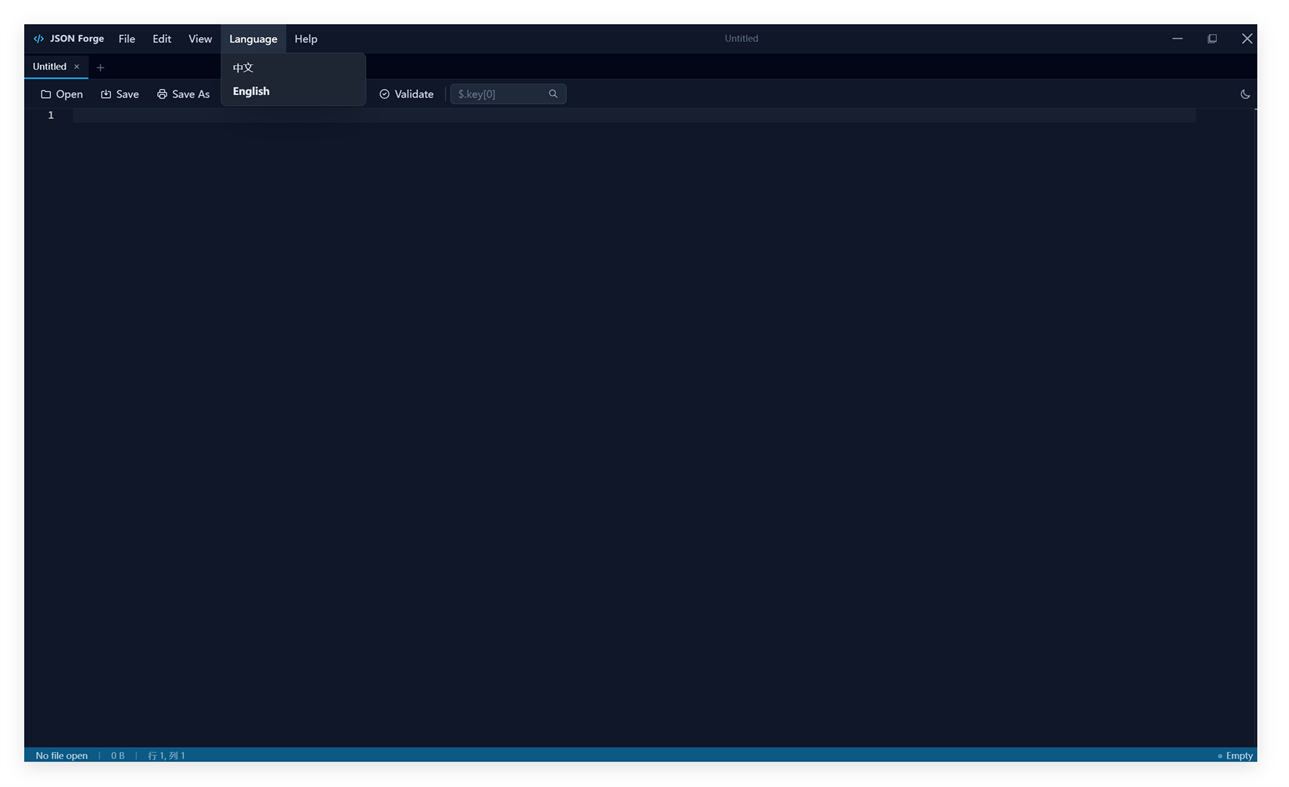1289x787 pixels.
Task: Close the JSON Forge window
Action: point(1247,39)
